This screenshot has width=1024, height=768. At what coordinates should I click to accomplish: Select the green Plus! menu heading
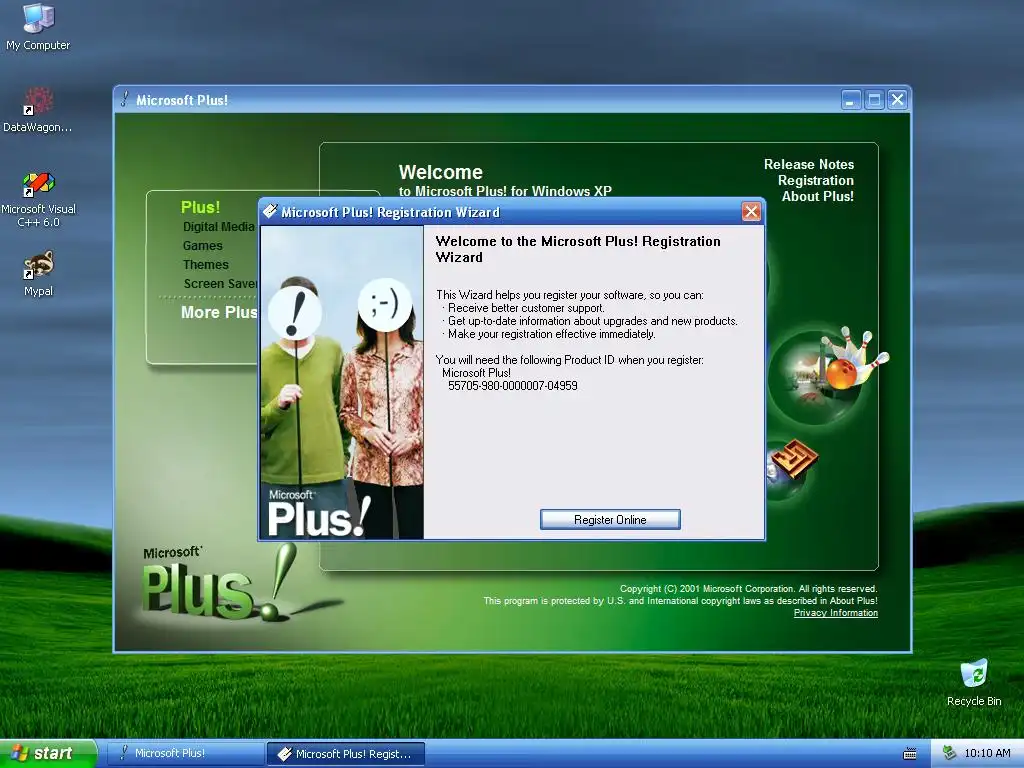(200, 207)
